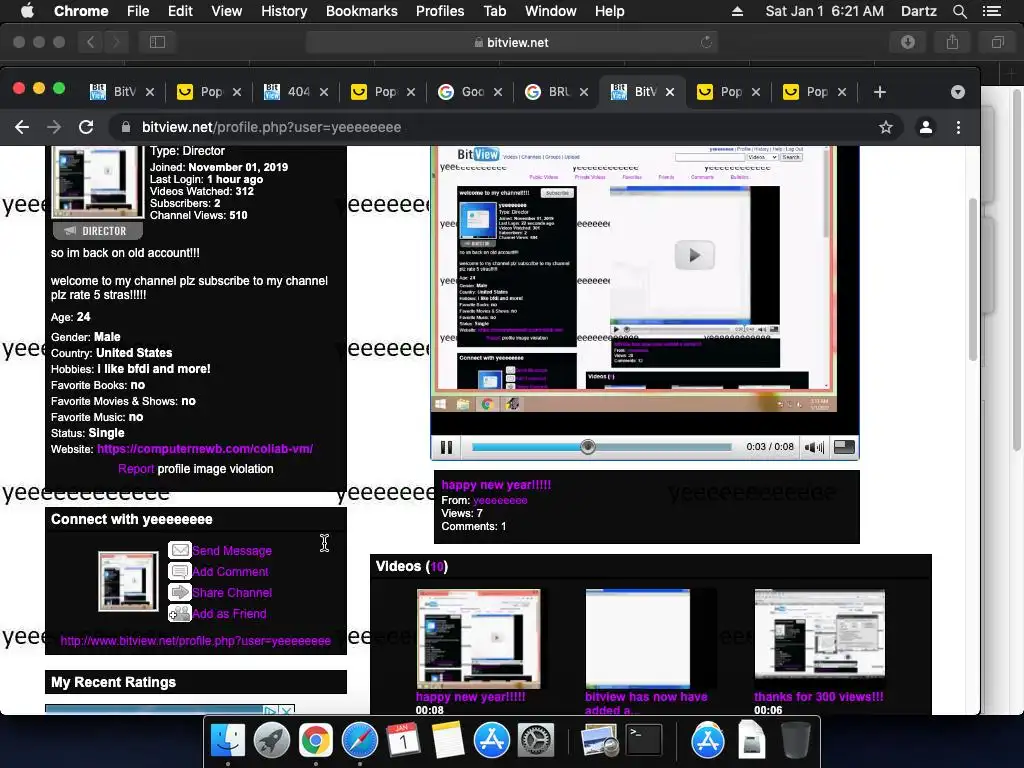Open the Send Message link
Screen dimensions: 1024x768
point(232,551)
